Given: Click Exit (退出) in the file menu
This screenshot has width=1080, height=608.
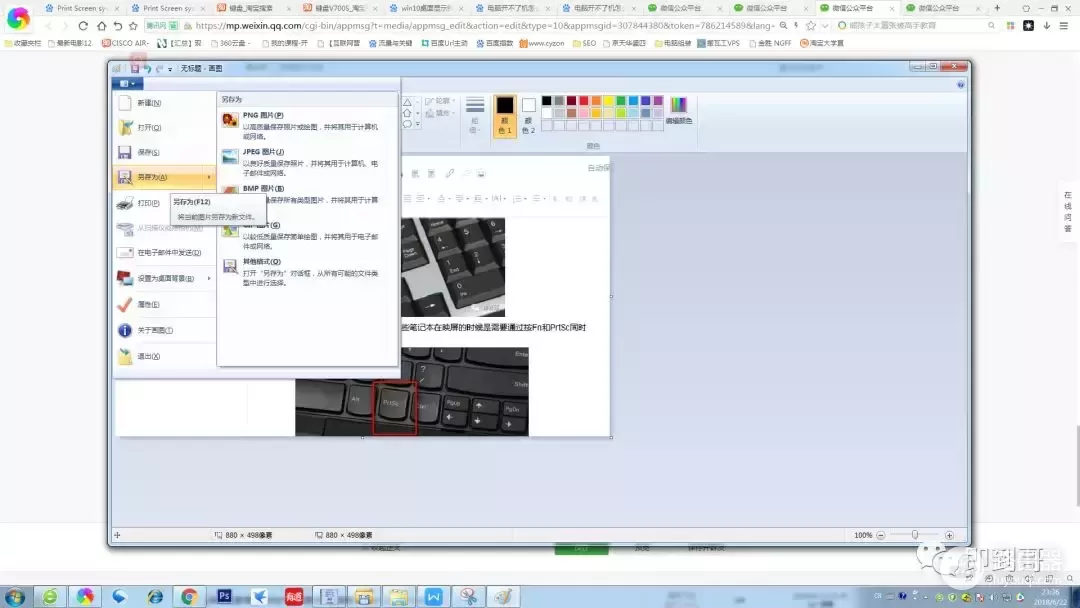Looking at the screenshot, I should pos(148,356).
